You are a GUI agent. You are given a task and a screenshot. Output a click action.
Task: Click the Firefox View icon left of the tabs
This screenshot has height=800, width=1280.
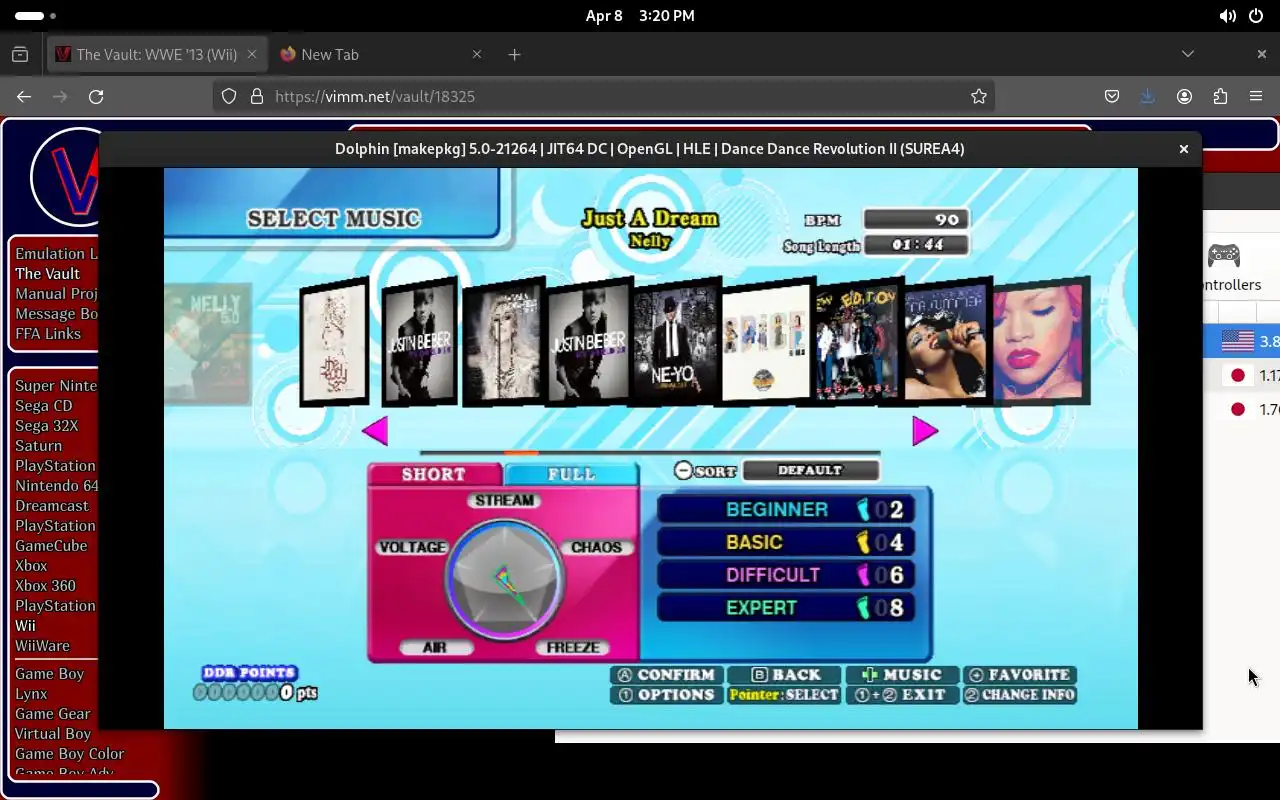tap(20, 54)
